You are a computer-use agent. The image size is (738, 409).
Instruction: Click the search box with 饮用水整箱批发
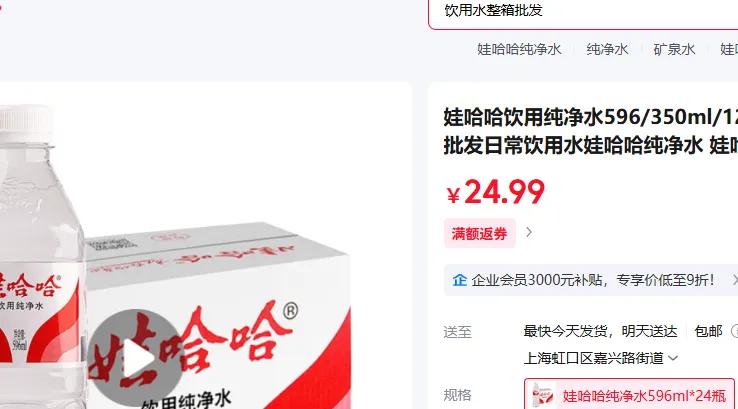583,13
